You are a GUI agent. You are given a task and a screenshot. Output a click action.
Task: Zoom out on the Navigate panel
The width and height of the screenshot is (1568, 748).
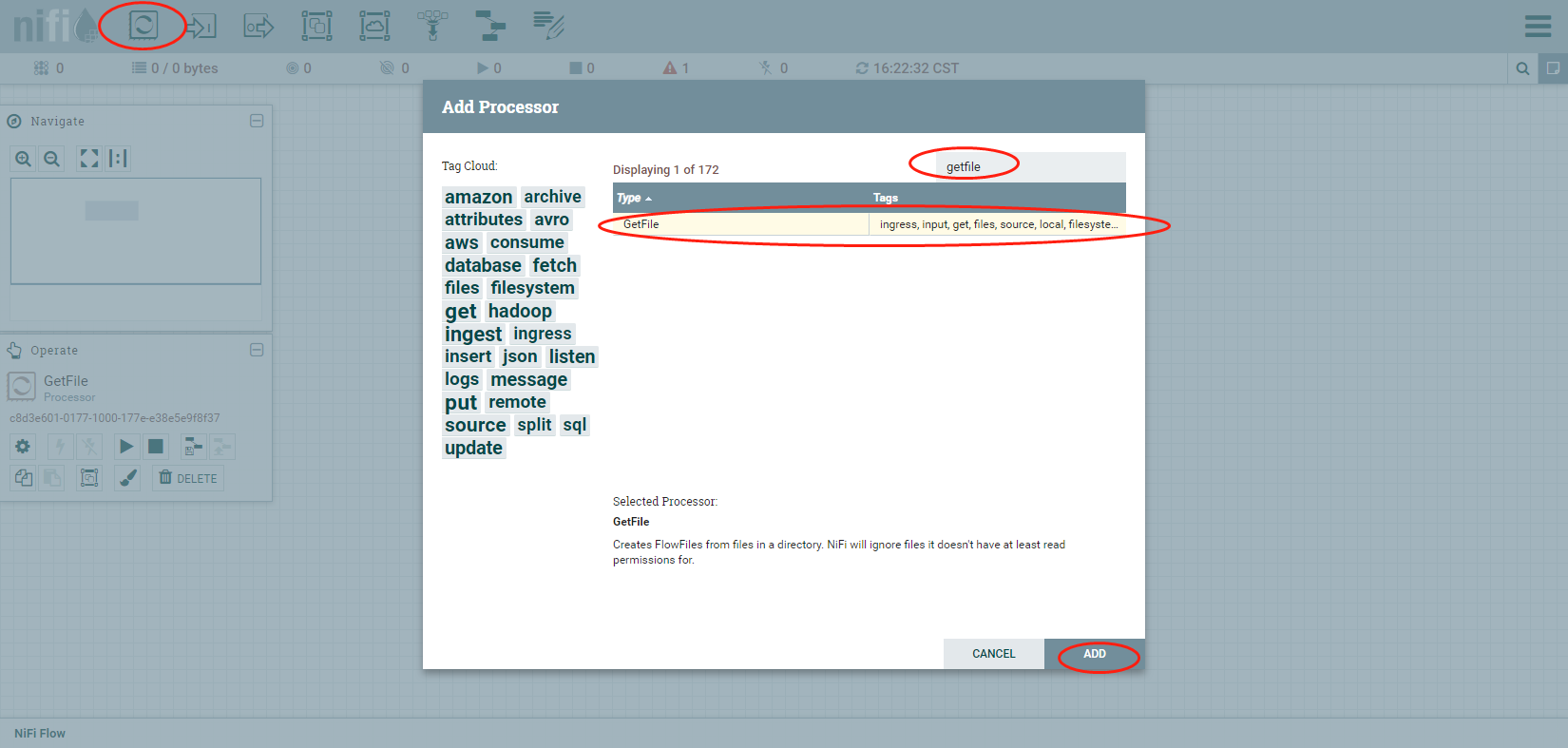click(x=52, y=159)
